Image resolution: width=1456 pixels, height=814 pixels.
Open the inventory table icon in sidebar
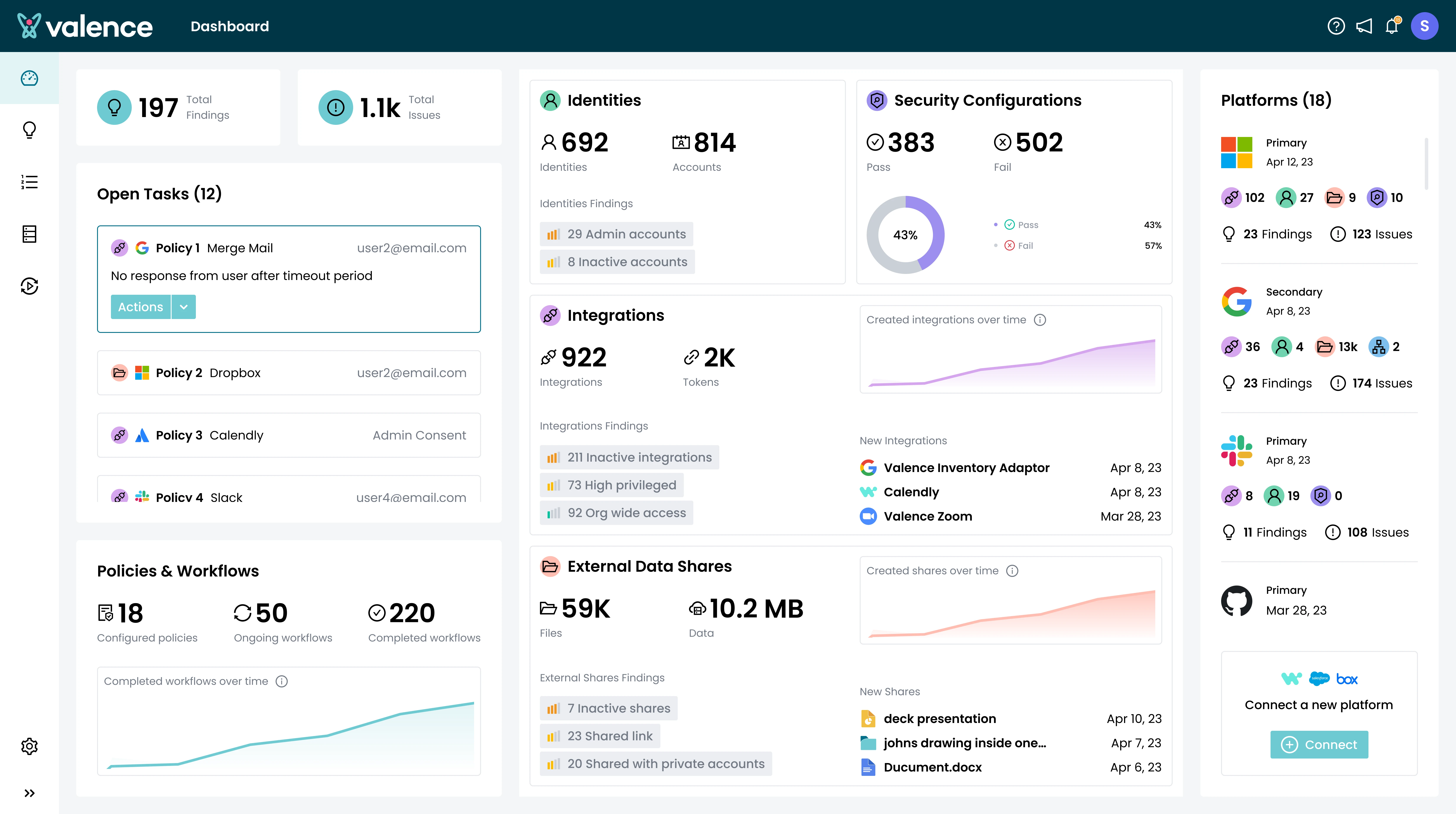(29, 234)
